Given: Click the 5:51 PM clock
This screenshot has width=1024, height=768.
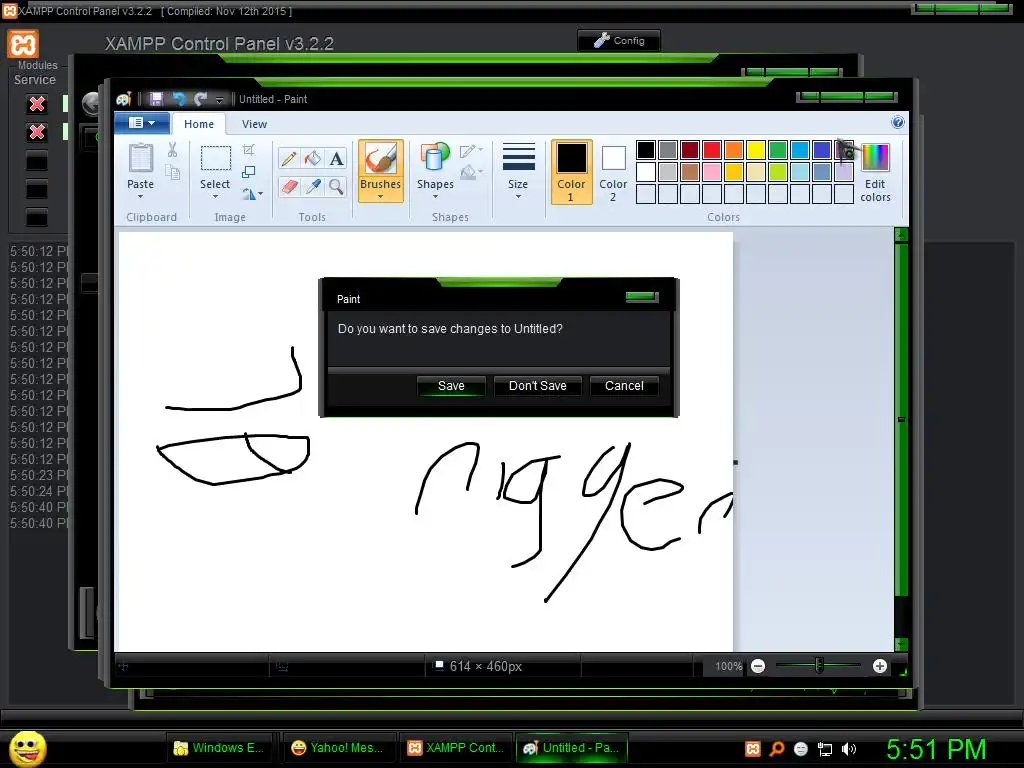Looking at the screenshot, I should [x=936, y=749].
